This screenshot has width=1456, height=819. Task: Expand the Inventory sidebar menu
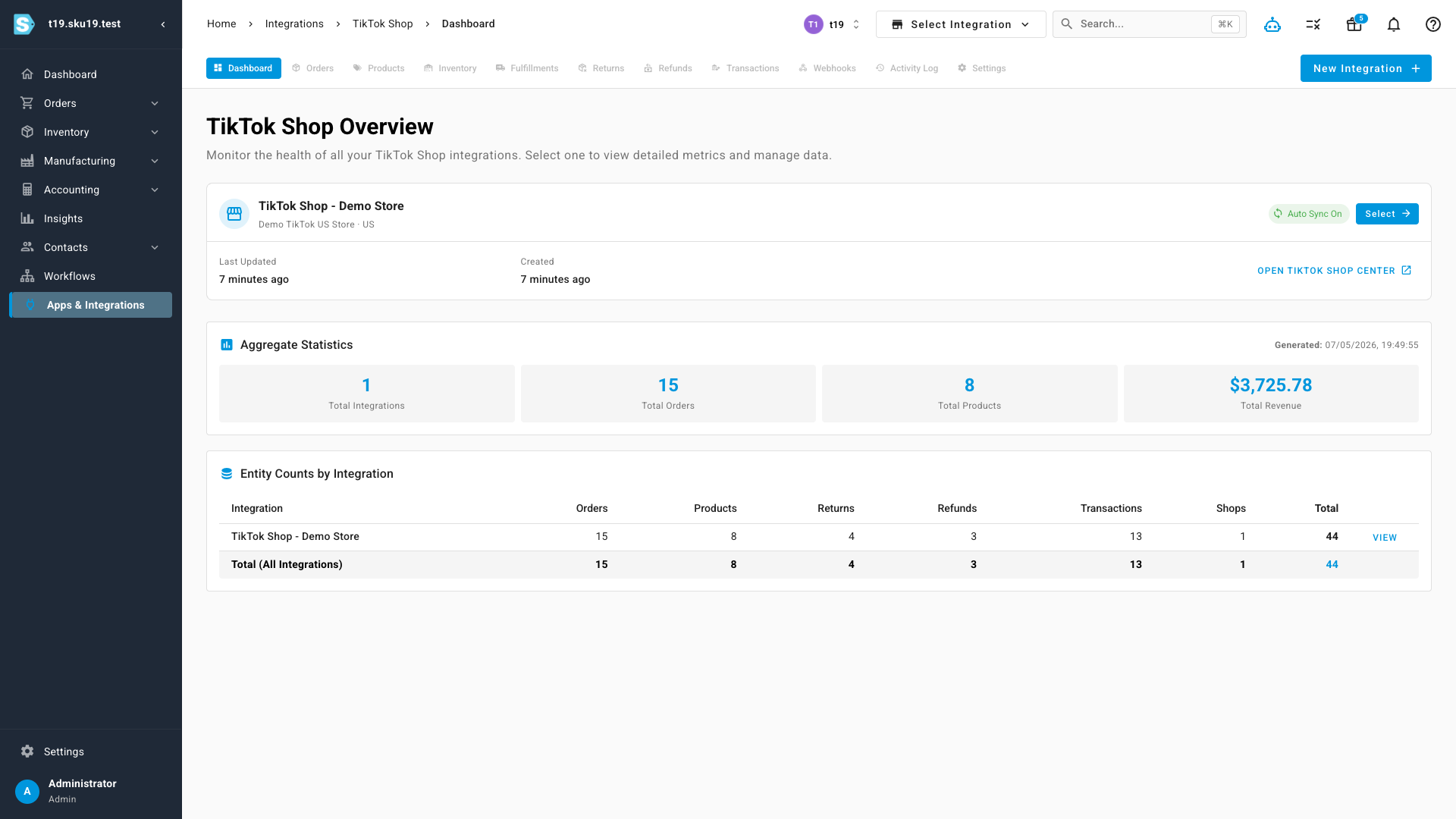[x=91, y=132]
